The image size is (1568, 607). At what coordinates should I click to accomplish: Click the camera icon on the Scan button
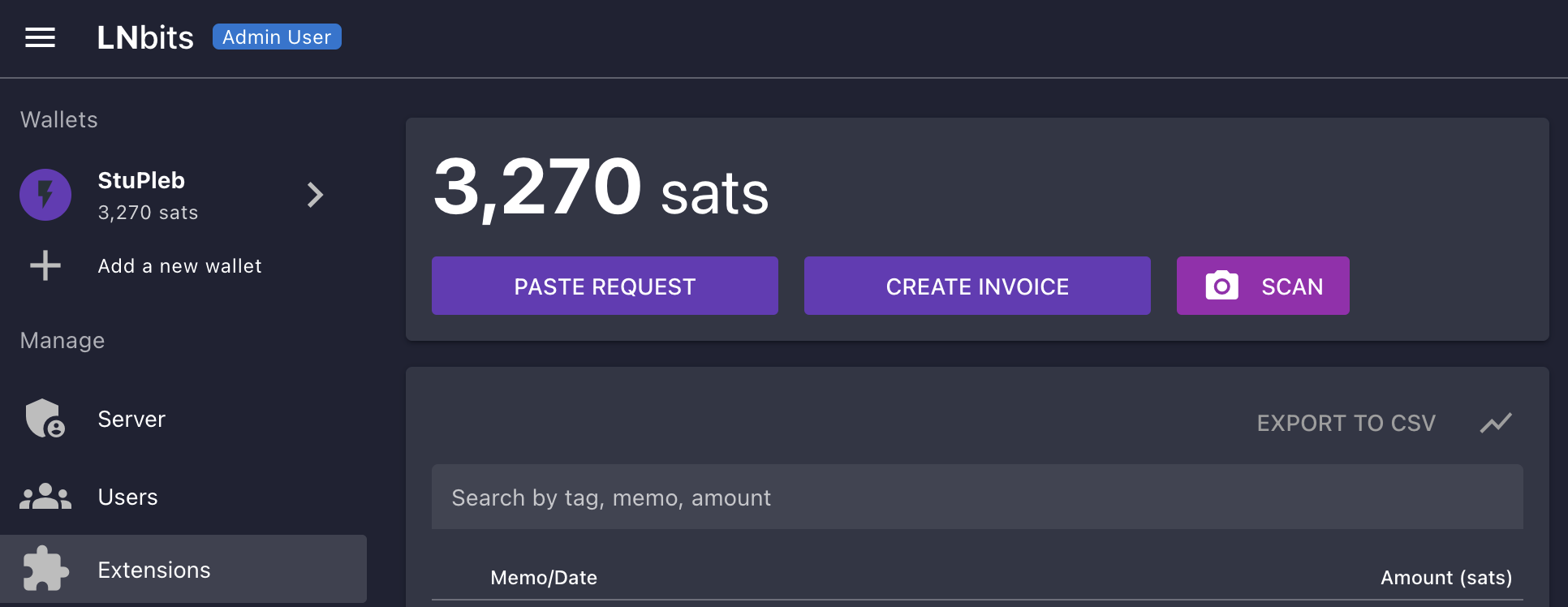[1221, 286]
